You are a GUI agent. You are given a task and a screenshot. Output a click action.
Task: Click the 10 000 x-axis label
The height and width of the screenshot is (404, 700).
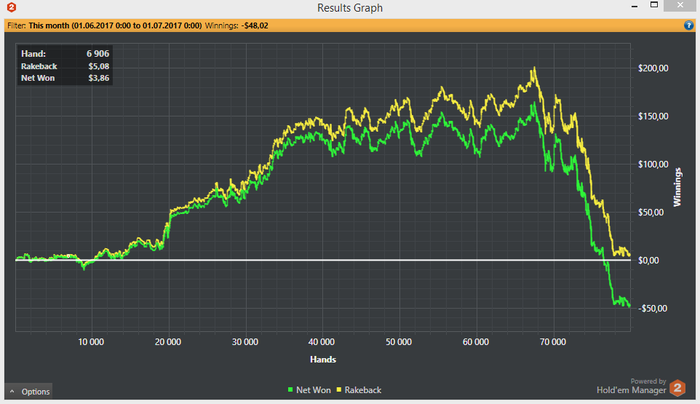tap(91, 342)
